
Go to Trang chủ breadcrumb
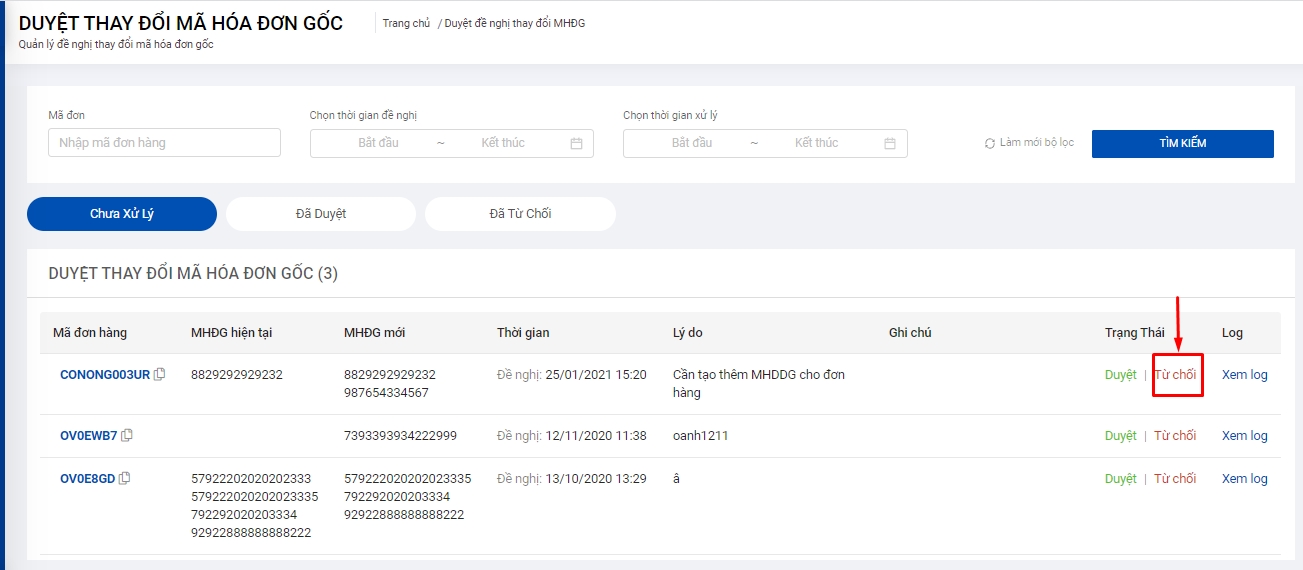click(406, 23)
